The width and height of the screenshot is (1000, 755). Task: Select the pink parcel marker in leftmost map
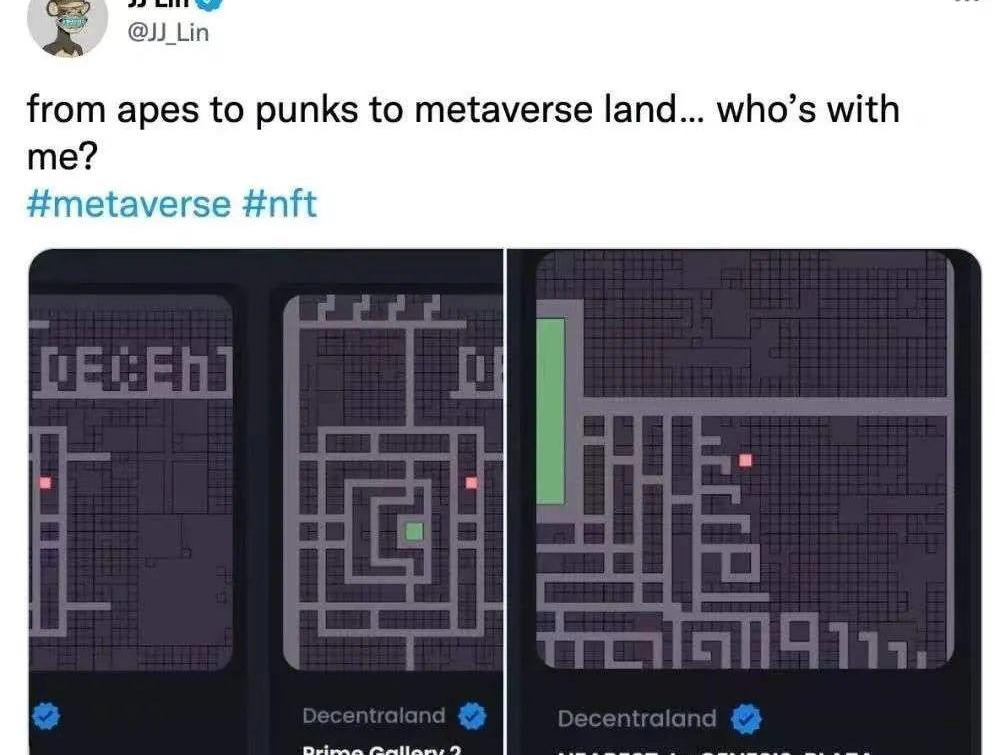click(x=45, y=483)
